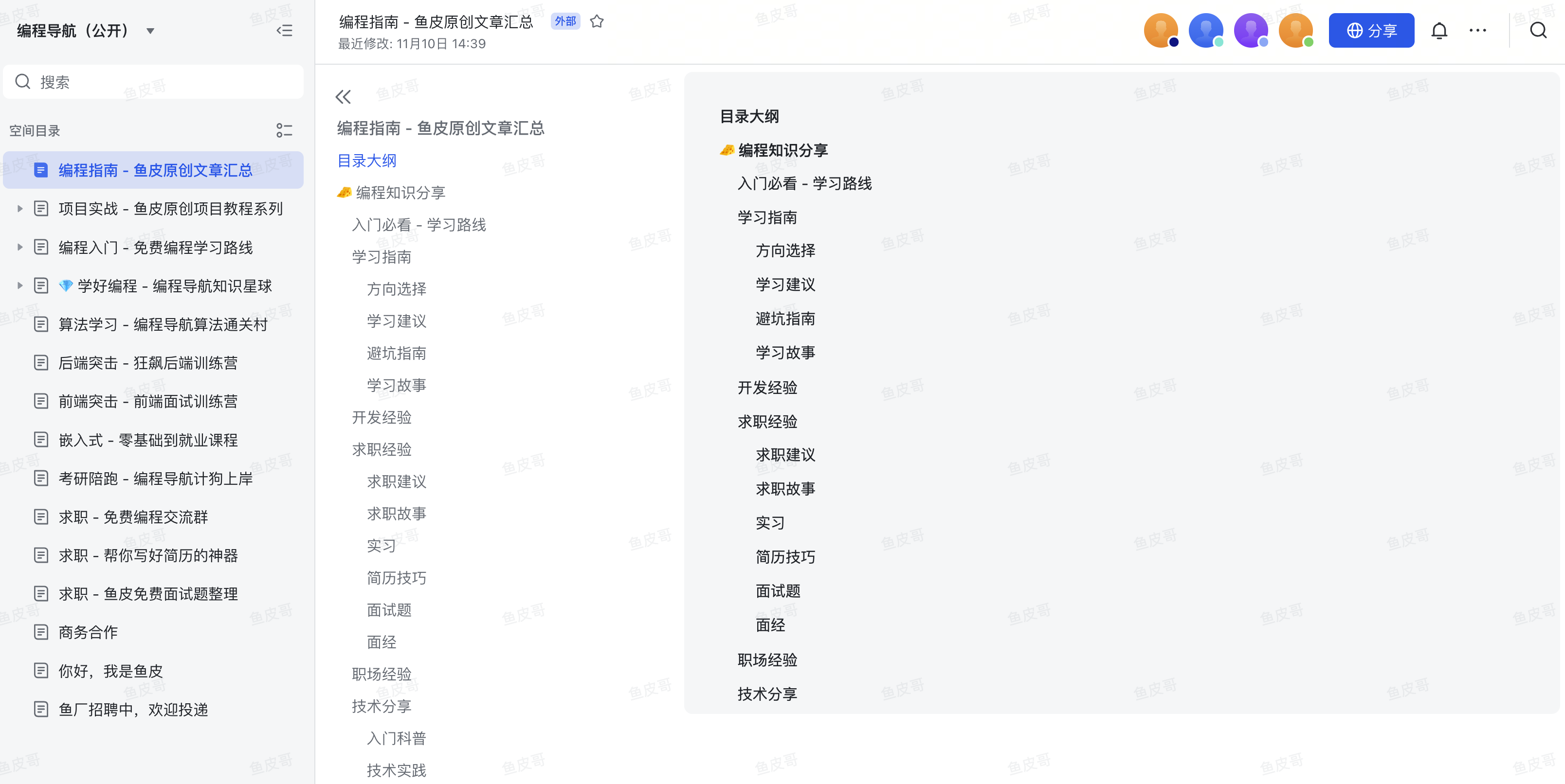
Task: Collapse the left sidebar panel
Action: click(284, 30)
